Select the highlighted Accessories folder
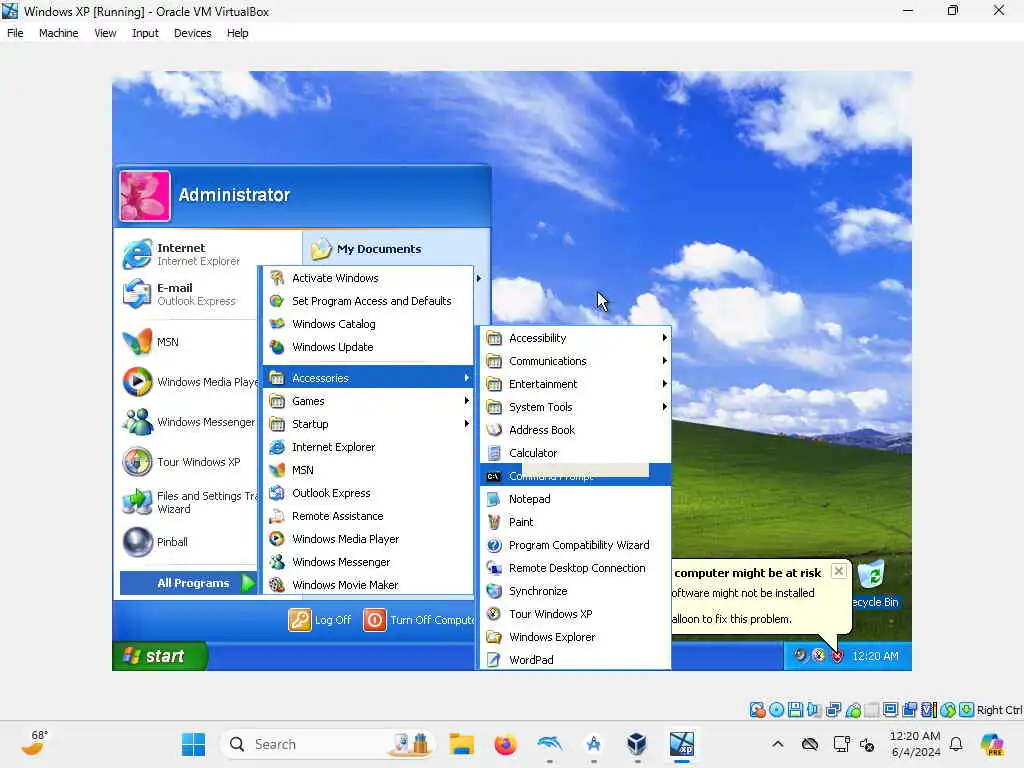The width and height of the screenshot is (1024, 768). click(368, 377)
